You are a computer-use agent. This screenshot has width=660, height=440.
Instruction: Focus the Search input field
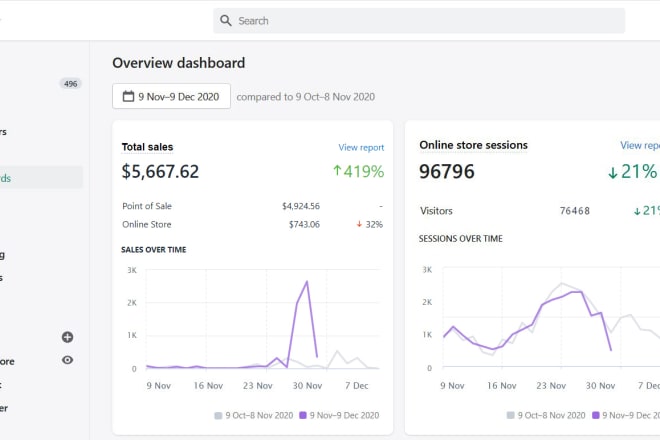coord(419,21)
